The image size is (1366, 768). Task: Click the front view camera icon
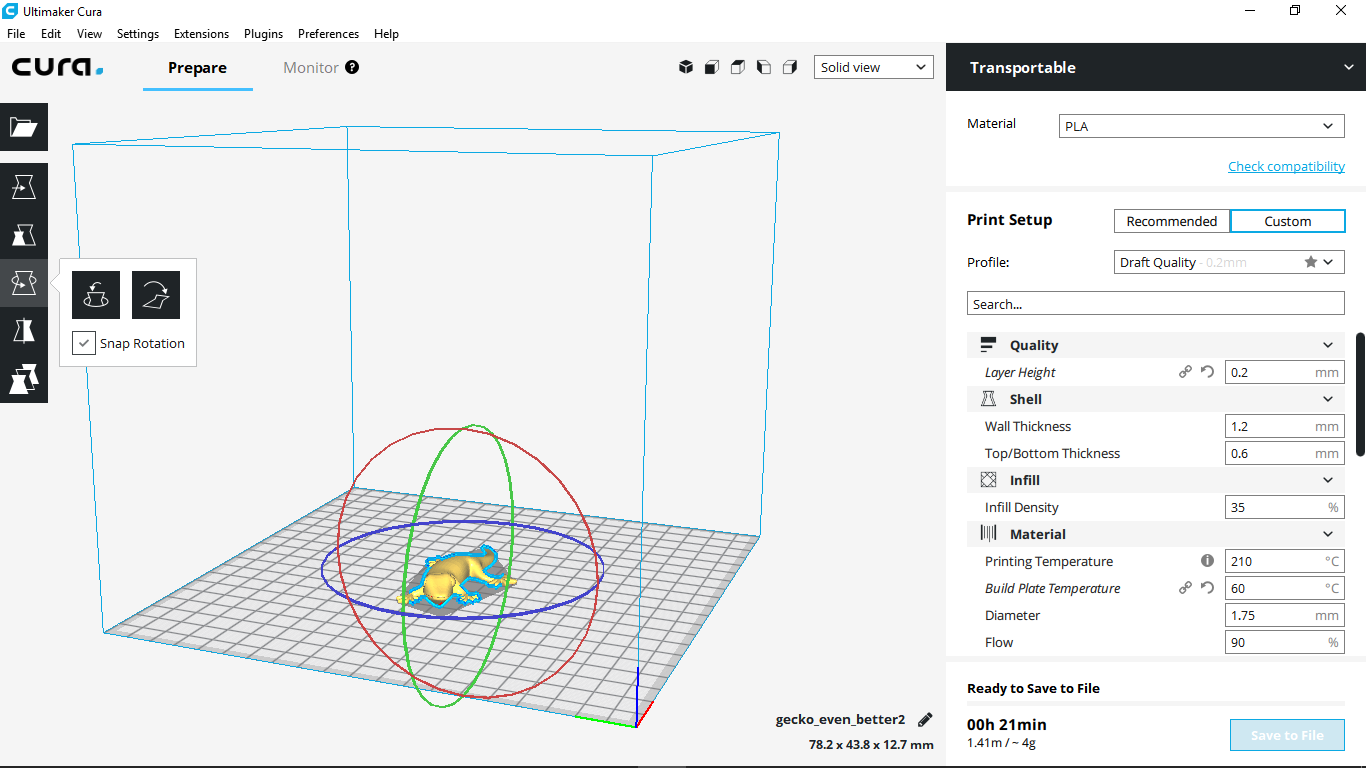tap(711, 66)
